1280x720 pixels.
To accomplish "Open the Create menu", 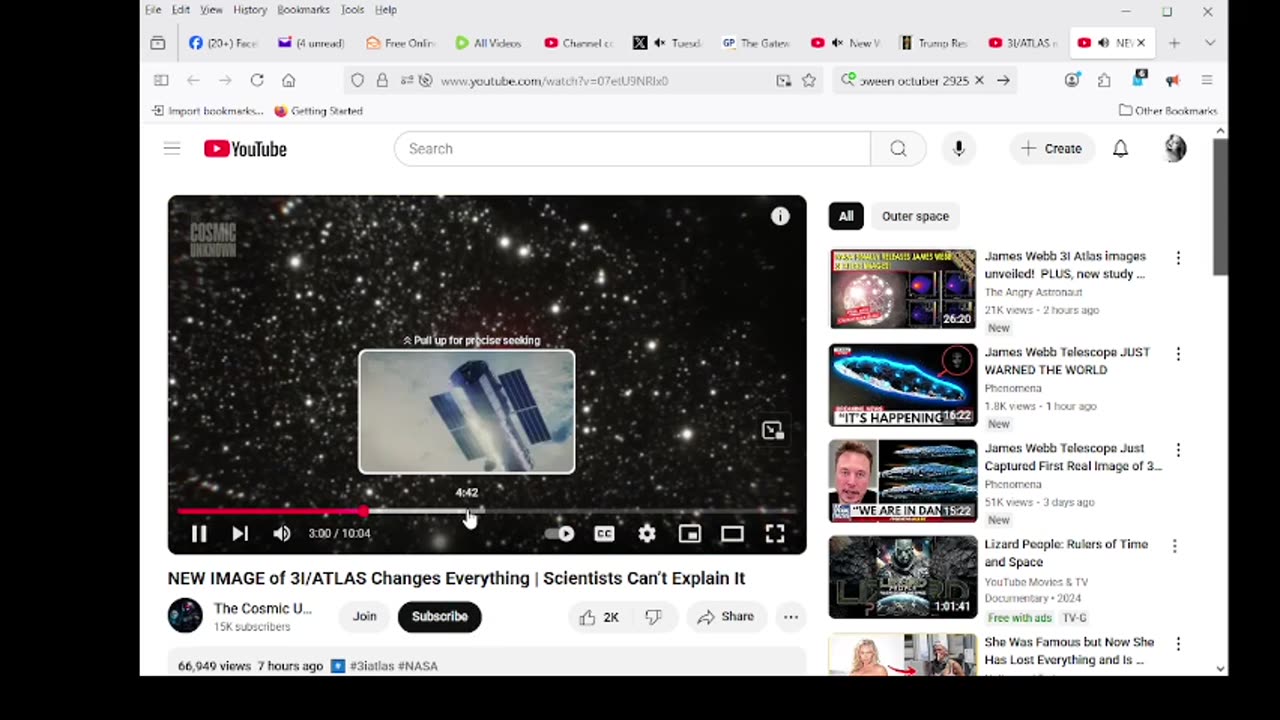I will tap(1051, 149).
